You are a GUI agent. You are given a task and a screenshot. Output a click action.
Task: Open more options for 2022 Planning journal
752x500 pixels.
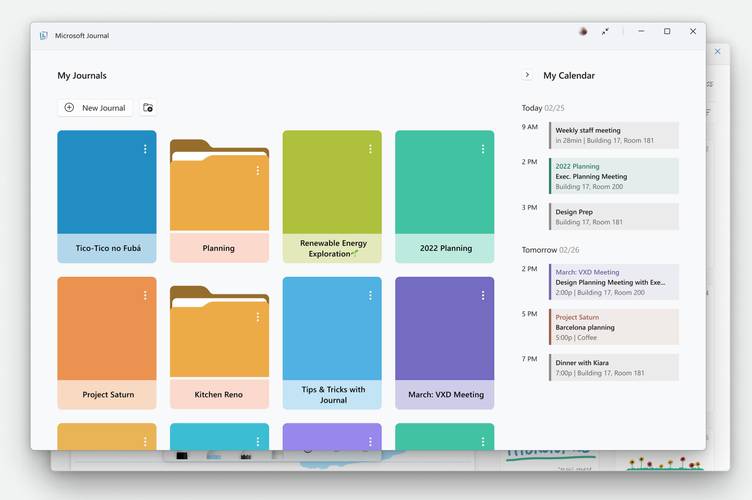coord(482,149)
